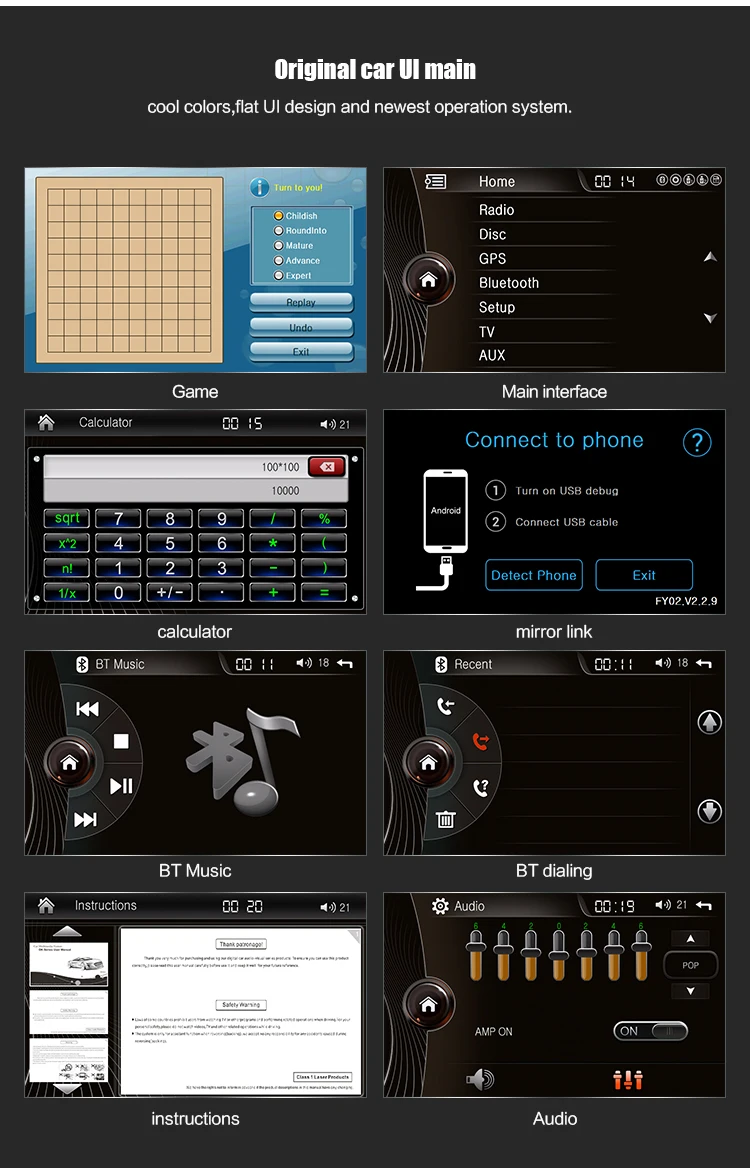Click Detect Phone button

pyautogui.click(x=533, y=575)
